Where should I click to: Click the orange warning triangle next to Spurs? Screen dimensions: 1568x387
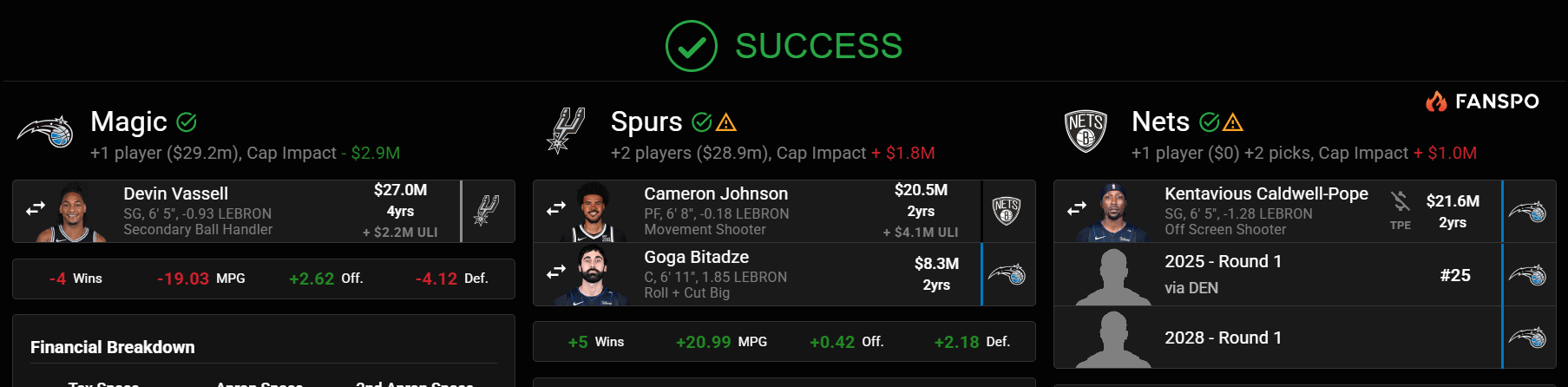(727, 123)
